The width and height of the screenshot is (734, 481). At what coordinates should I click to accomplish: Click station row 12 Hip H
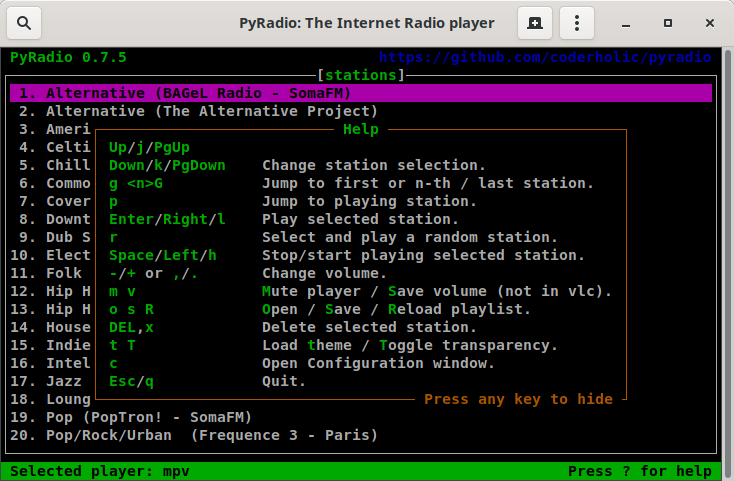[x=51, y=291]
